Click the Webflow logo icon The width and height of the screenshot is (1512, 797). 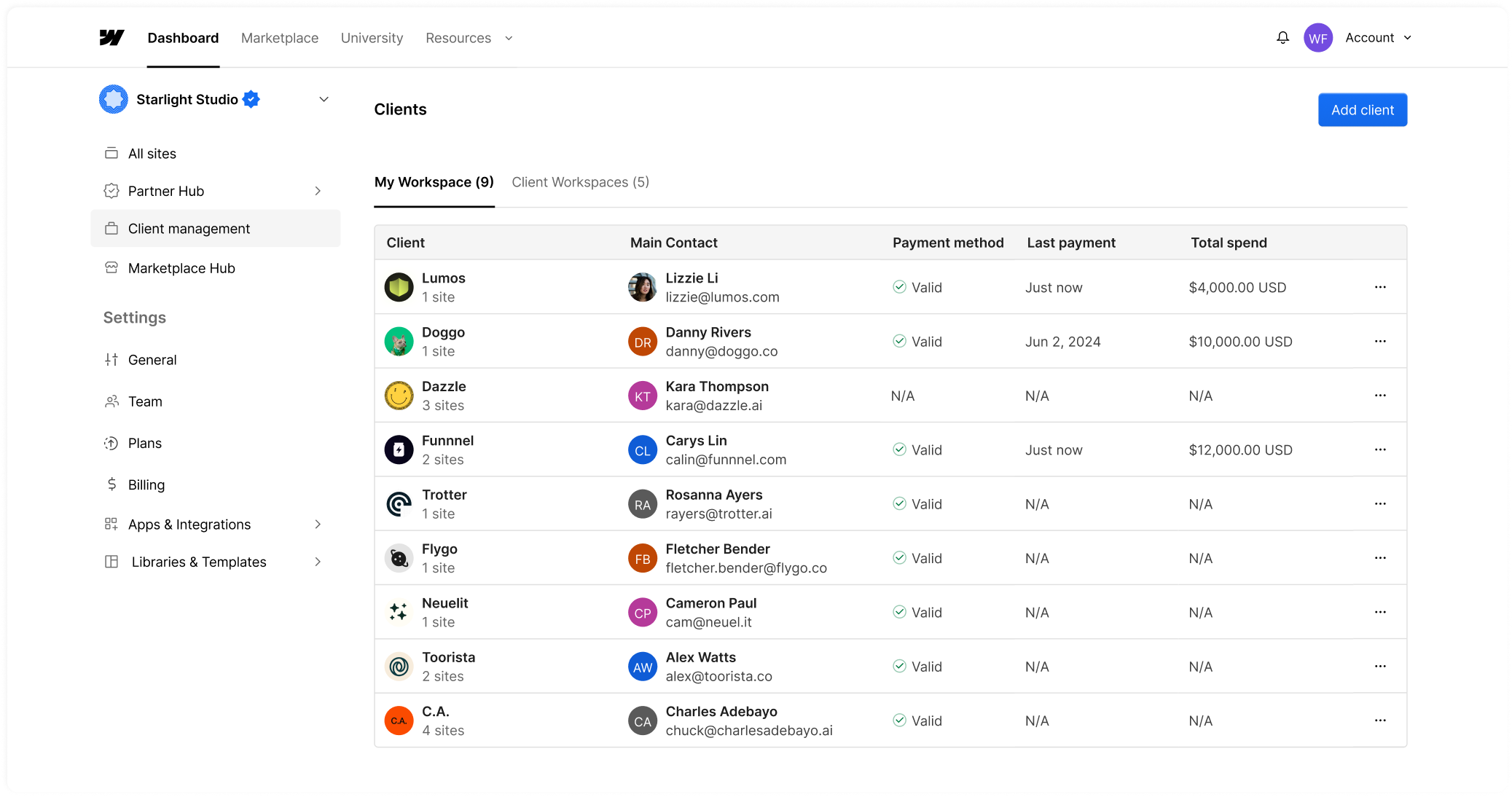click(x=111, y=38)
